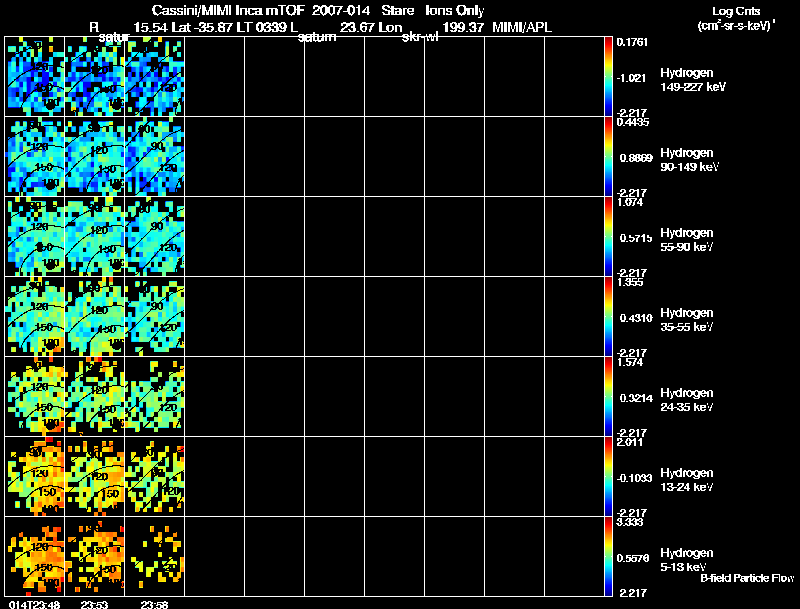Click the Hydrogen 55-90 keV panel at 23:58
Viewport: 800px width, 609px height.
pyautogui.click(x=155, y=237)
